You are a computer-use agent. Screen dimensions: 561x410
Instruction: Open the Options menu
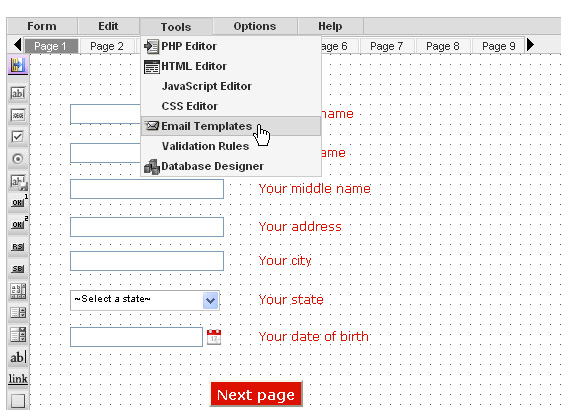point(255,26)
